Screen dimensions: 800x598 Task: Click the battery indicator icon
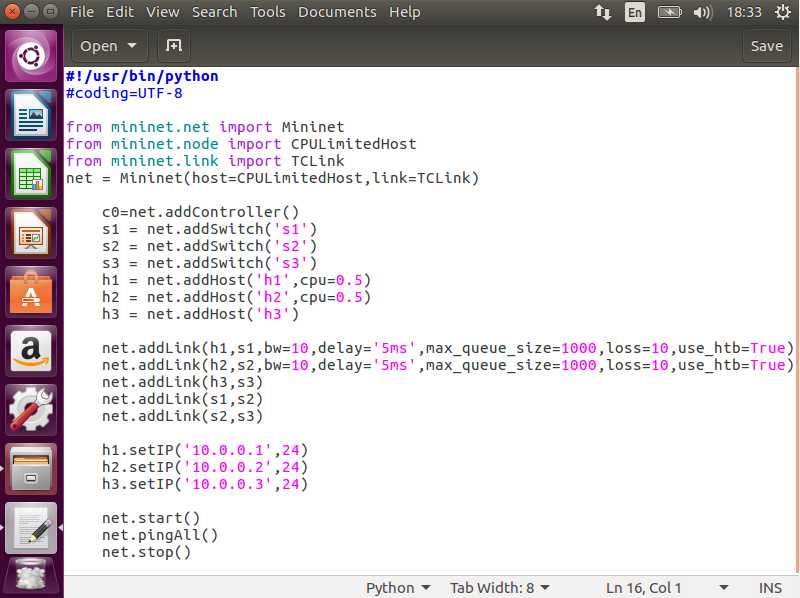pyautogui.click(x=669, y=12)
